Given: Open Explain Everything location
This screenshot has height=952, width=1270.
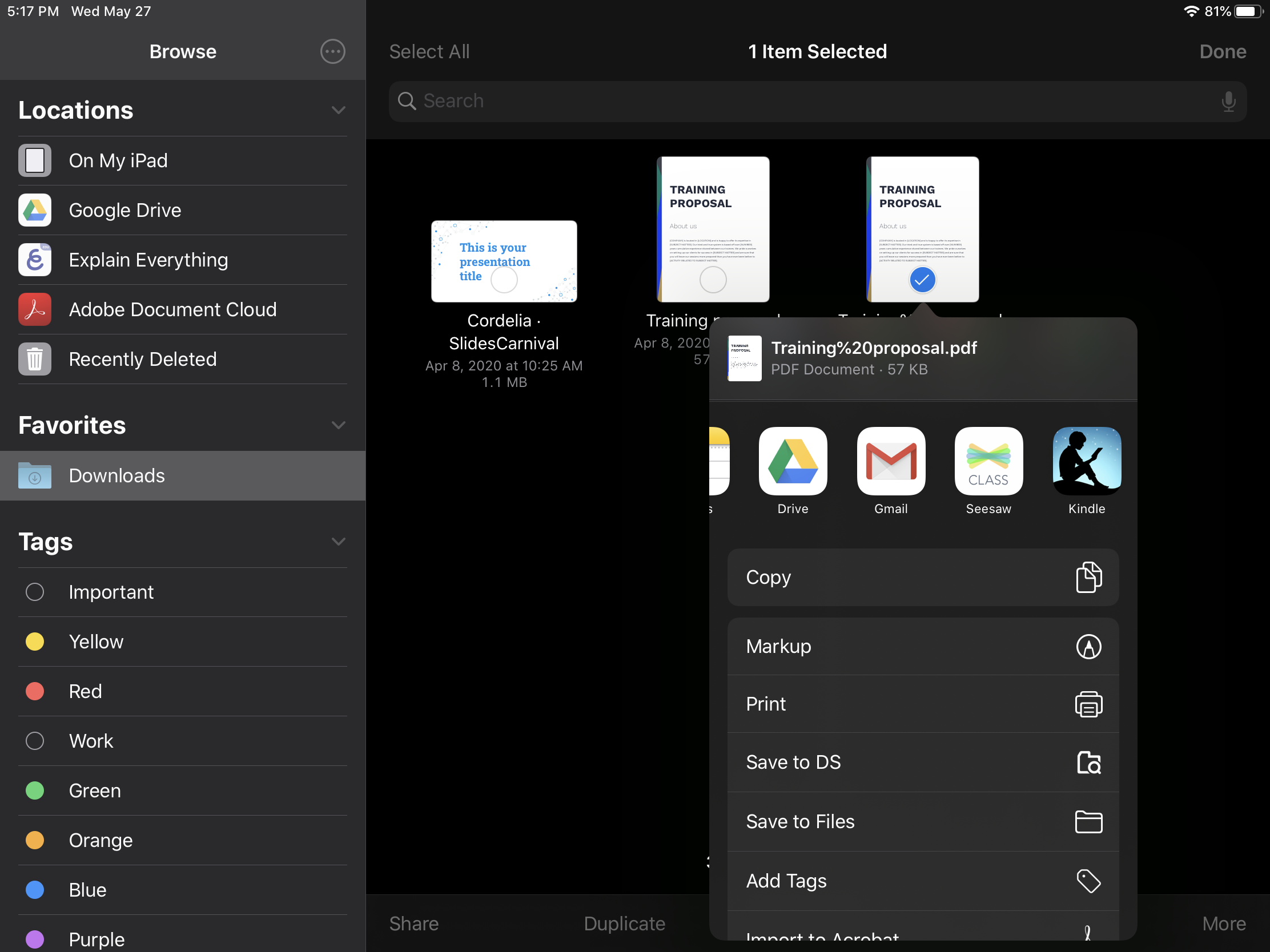Looking at the screenshot, I should (183, 260).
